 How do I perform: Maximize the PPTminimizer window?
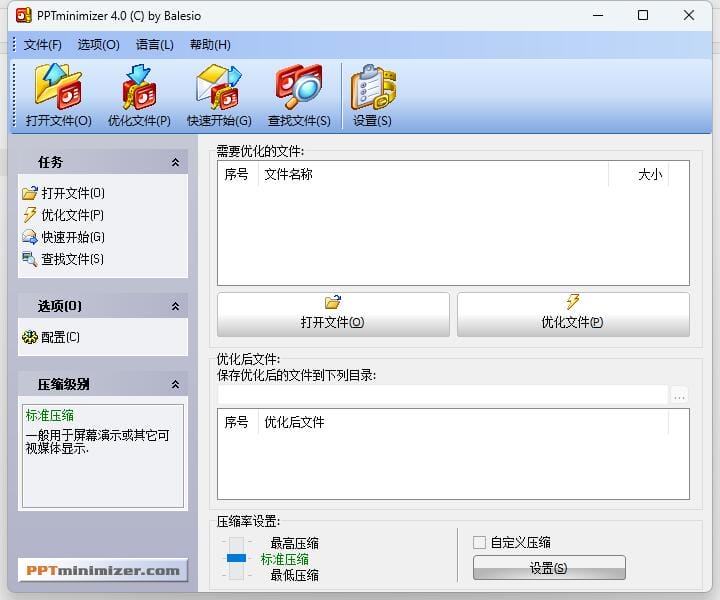(643, 15)
